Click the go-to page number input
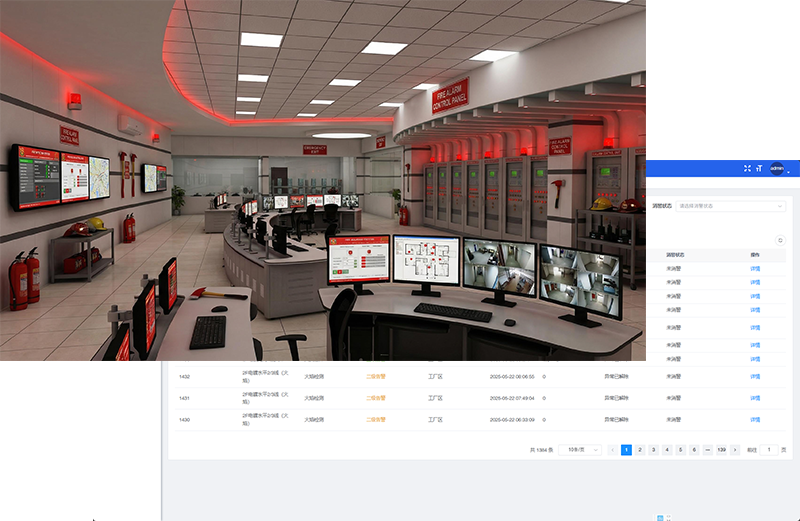This screenshot has height=521, width=800. click(769, 450)
